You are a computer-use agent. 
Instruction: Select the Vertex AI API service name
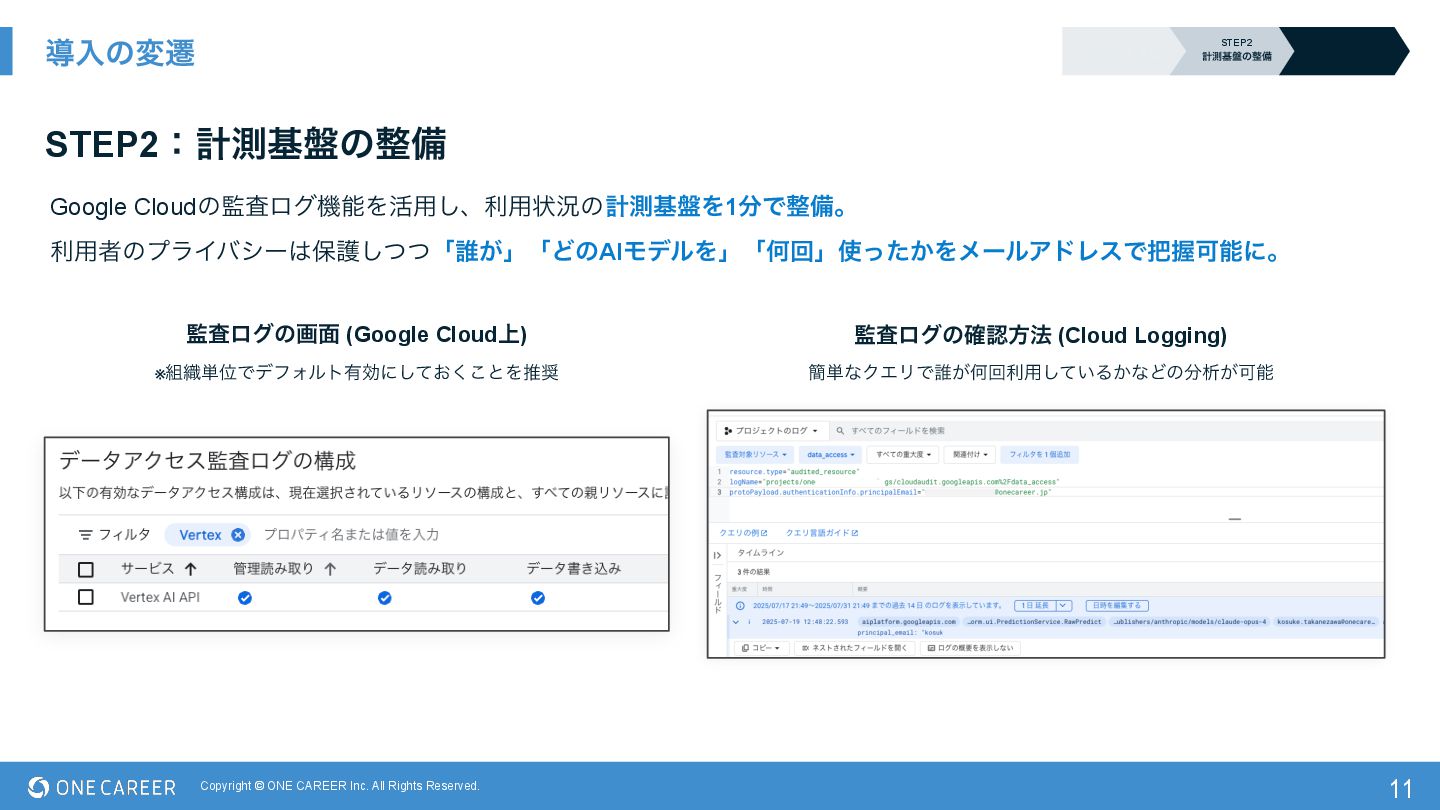click(x=160, y=597)
